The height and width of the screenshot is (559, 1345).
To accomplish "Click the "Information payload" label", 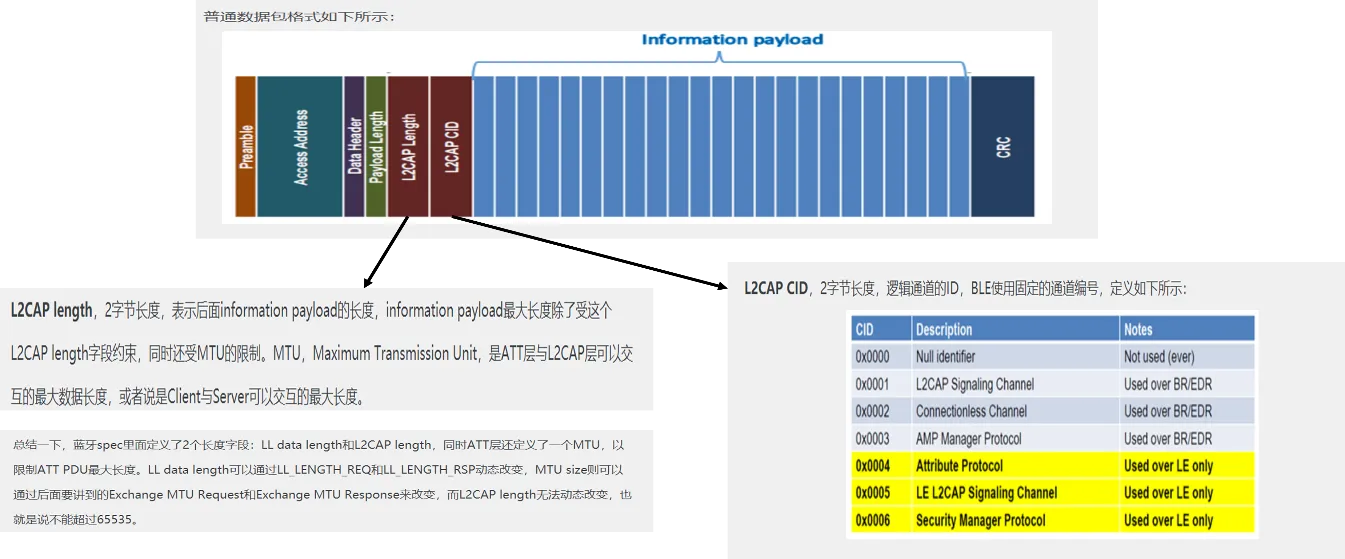I will pyautogui.click(x=732, y=40).
